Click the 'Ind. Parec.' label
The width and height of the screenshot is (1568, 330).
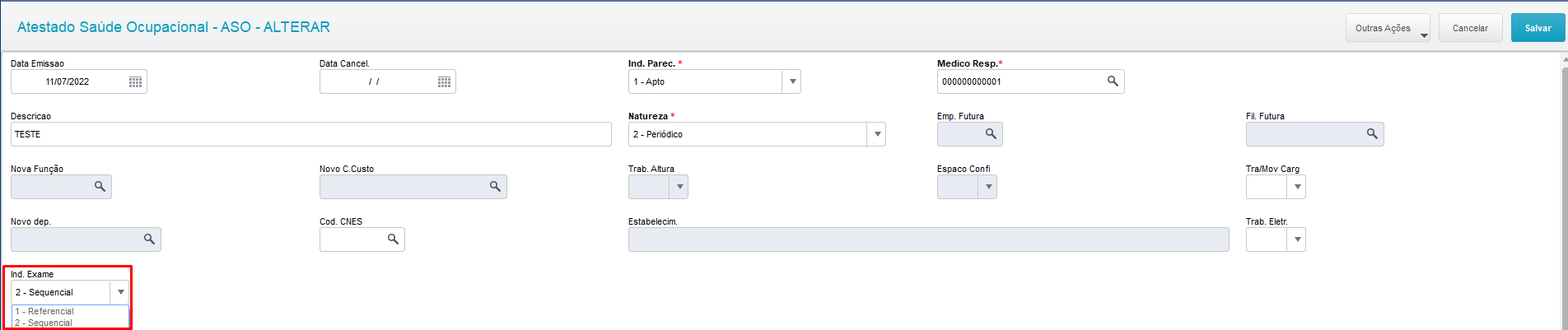coord(651,63)
